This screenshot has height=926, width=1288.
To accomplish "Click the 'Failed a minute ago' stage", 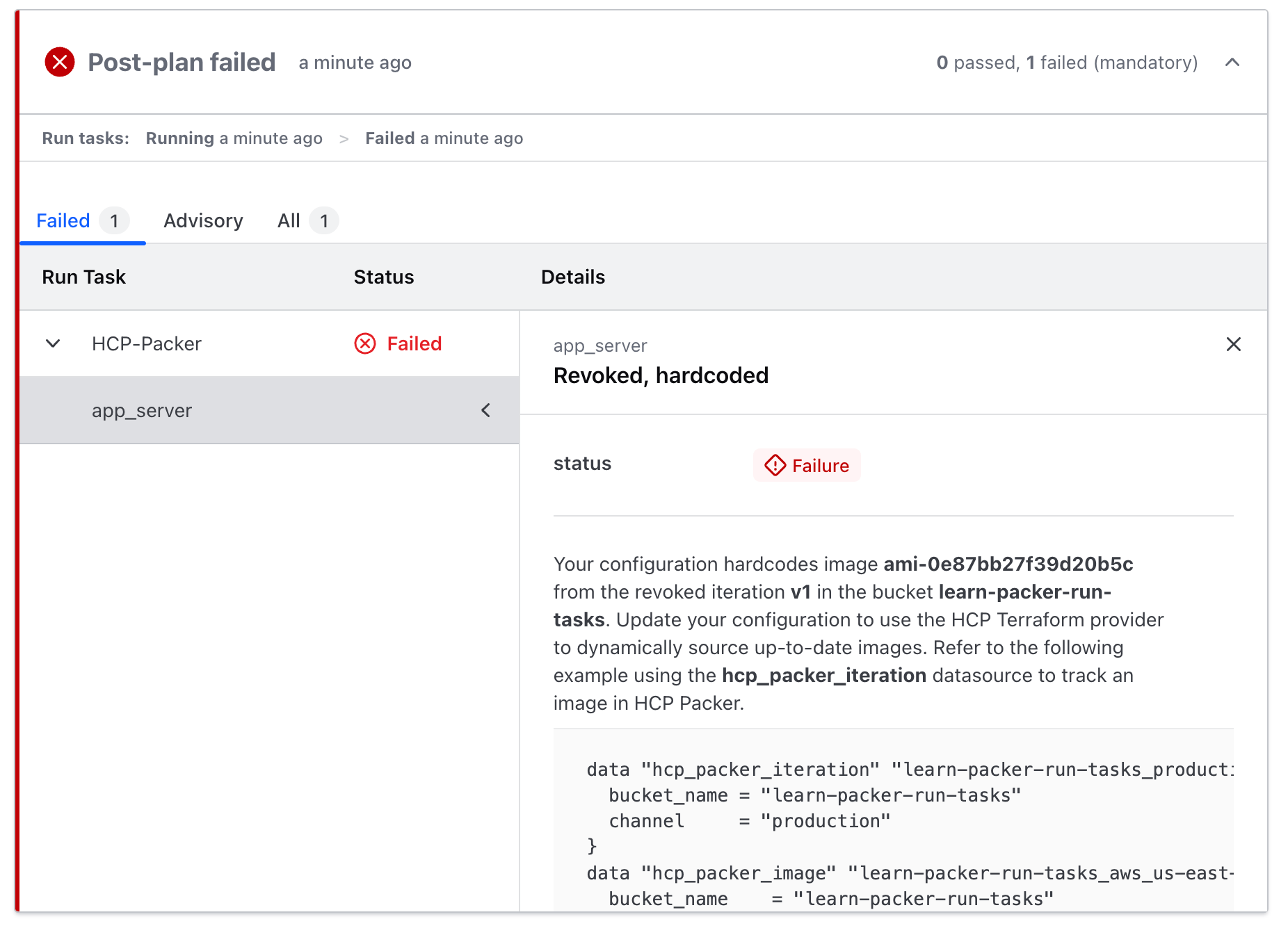I will (x=444, y=138).
